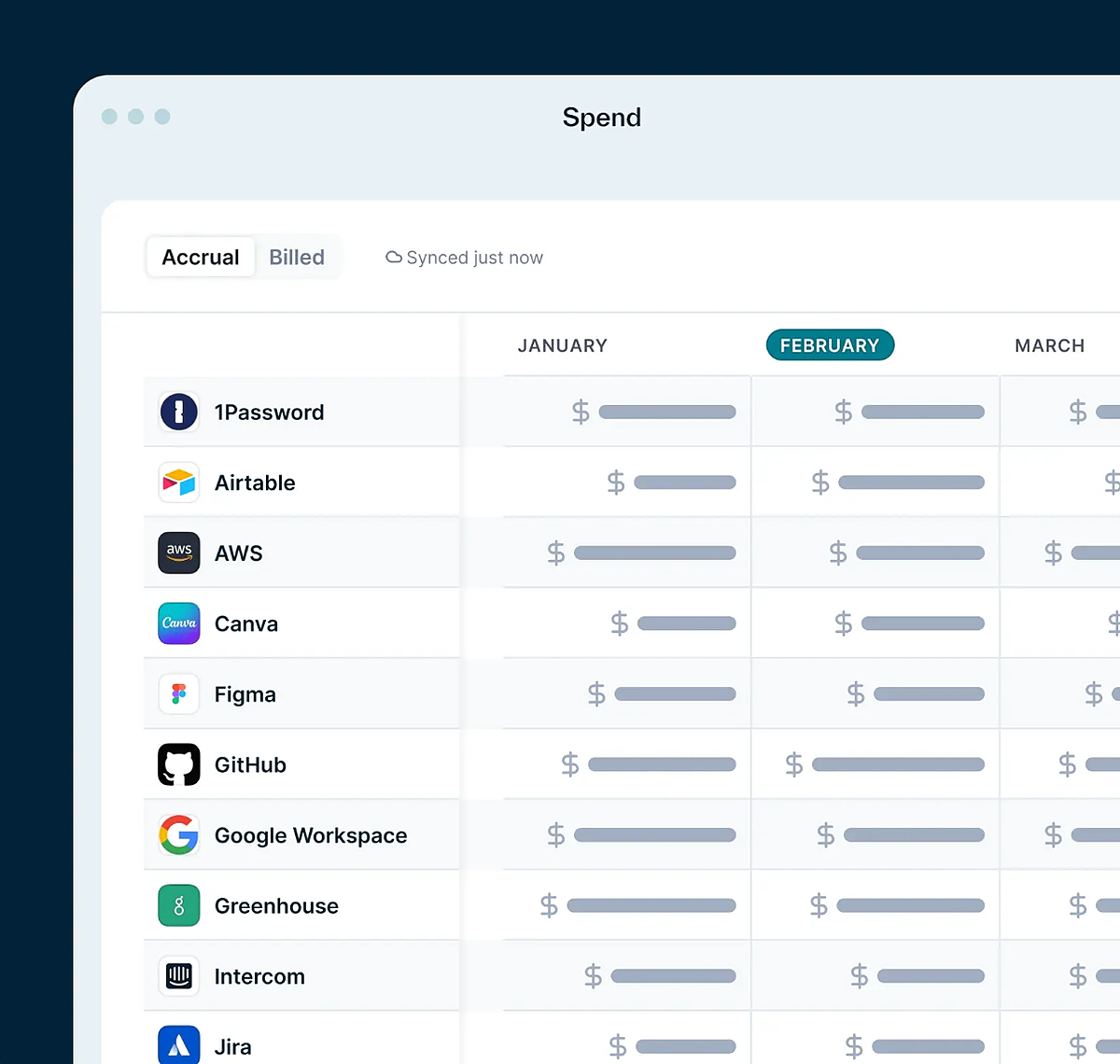
Task: Select Airtable January spend cell
Action: (627, 483)
